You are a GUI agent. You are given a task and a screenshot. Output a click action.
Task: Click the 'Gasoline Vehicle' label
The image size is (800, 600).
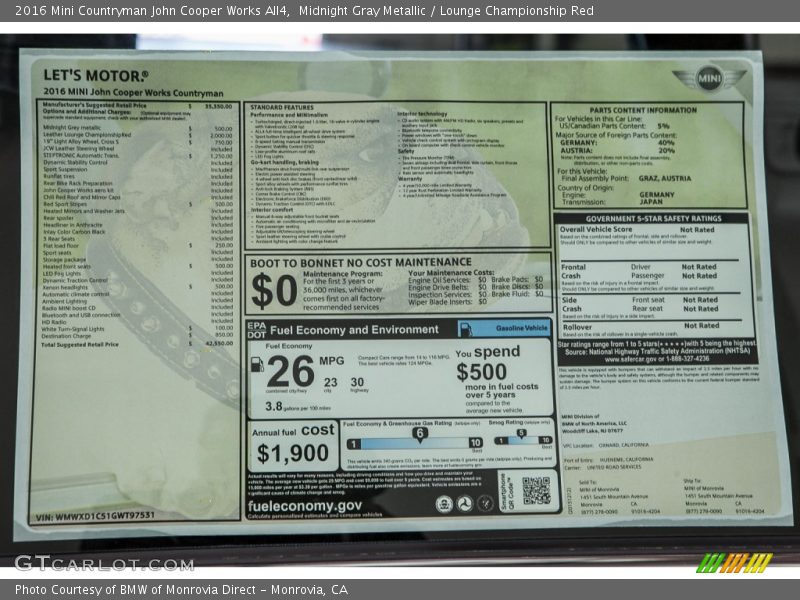click(521, 328)
